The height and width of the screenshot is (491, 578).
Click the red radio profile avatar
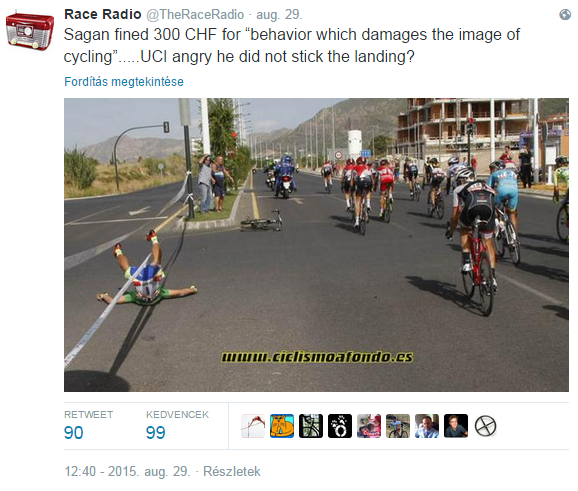coord(29,32)
